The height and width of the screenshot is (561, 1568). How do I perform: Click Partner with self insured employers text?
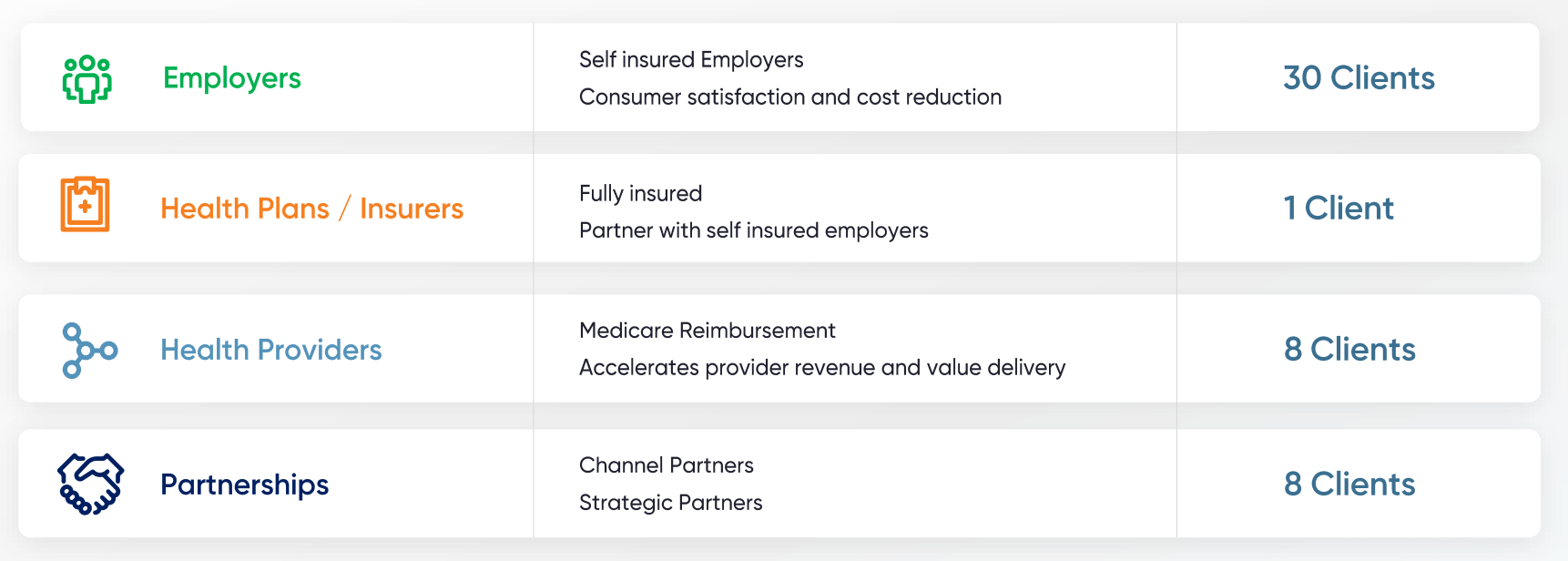point(753,230)
